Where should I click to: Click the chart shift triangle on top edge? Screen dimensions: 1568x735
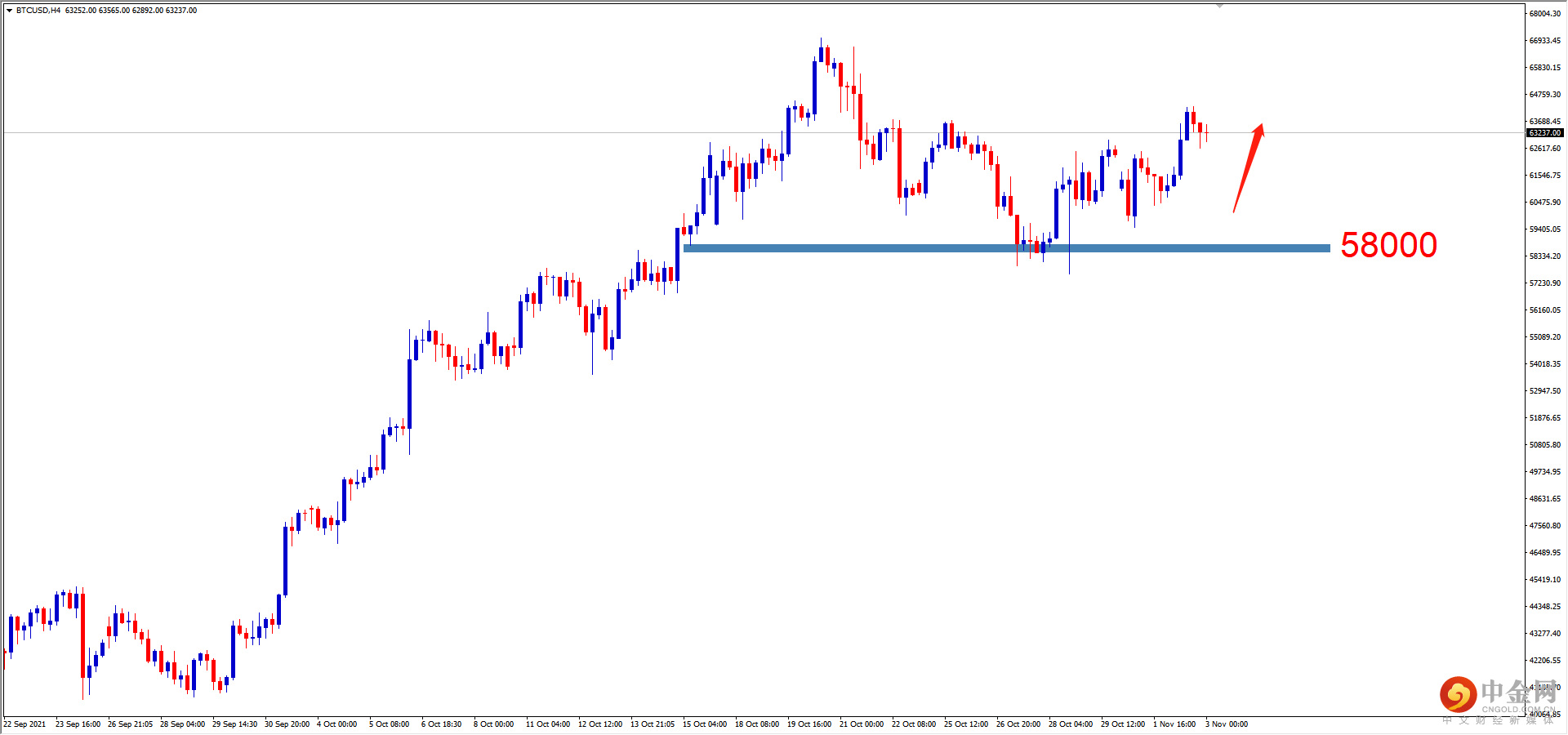click(1219, 5)
